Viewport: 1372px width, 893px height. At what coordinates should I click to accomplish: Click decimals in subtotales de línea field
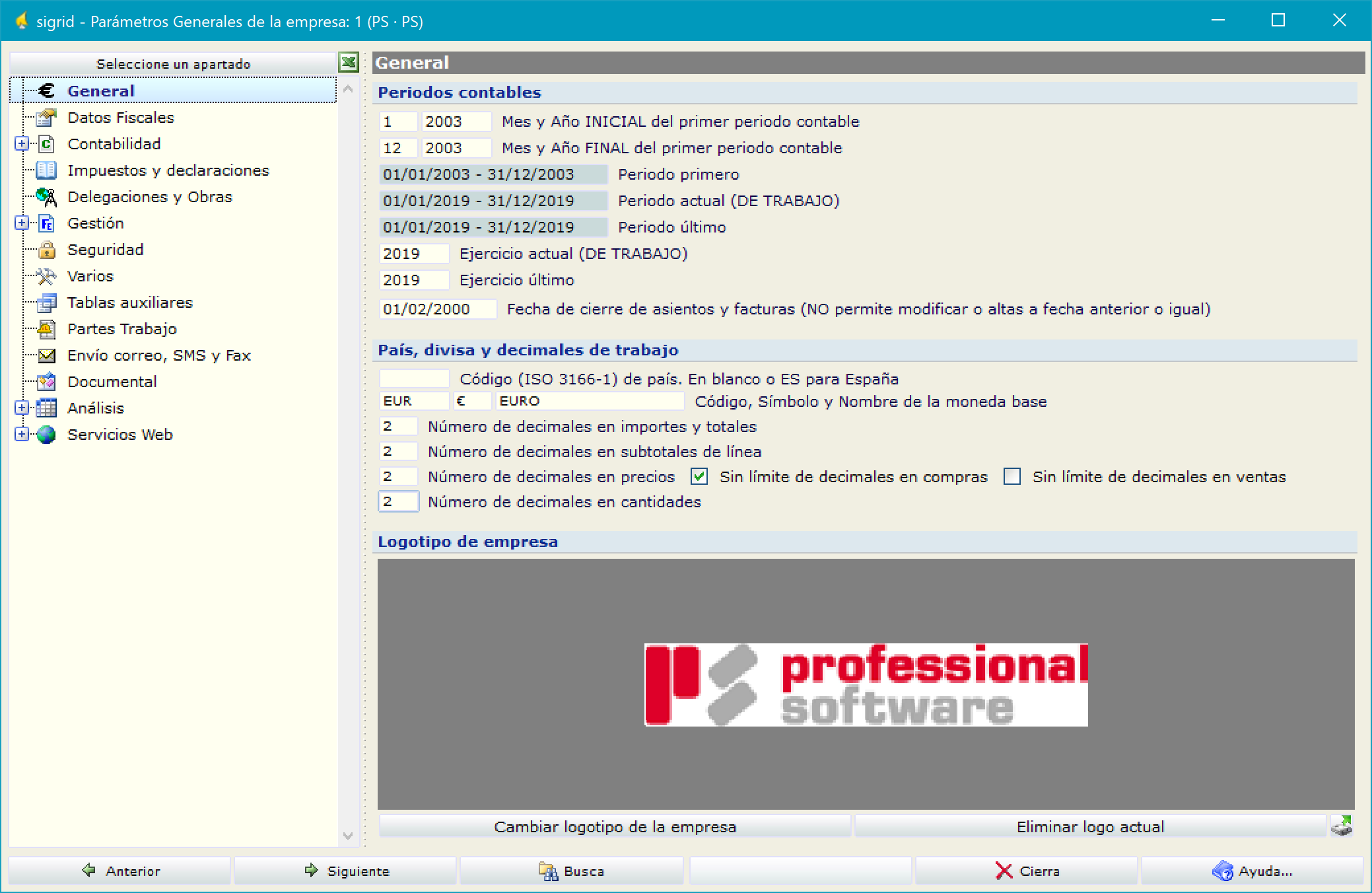(x=398, y=451)
